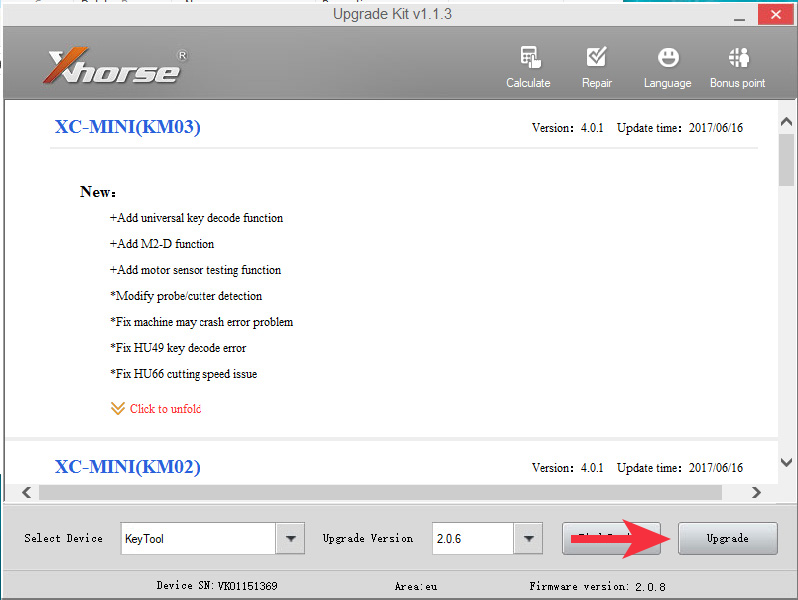
Task: Click the KeyTool device field
Action: point(198,538)
